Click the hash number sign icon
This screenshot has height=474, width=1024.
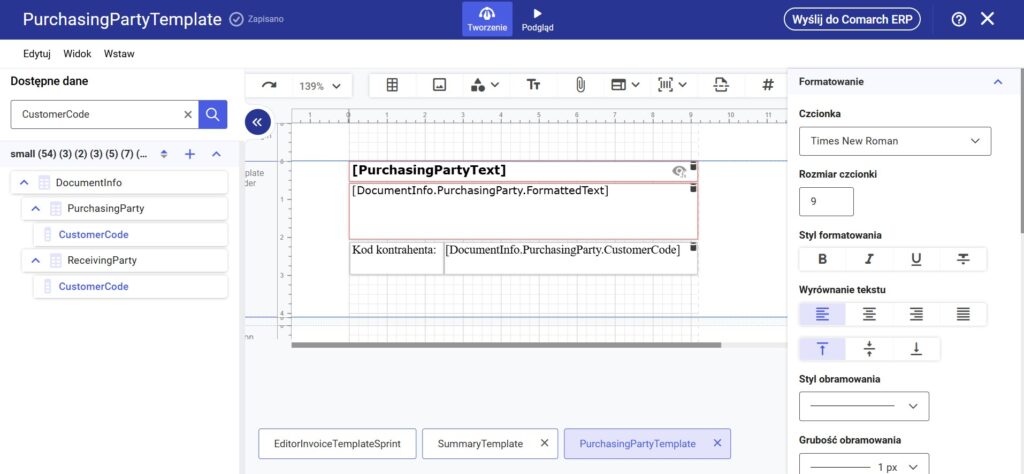(768, 86)
